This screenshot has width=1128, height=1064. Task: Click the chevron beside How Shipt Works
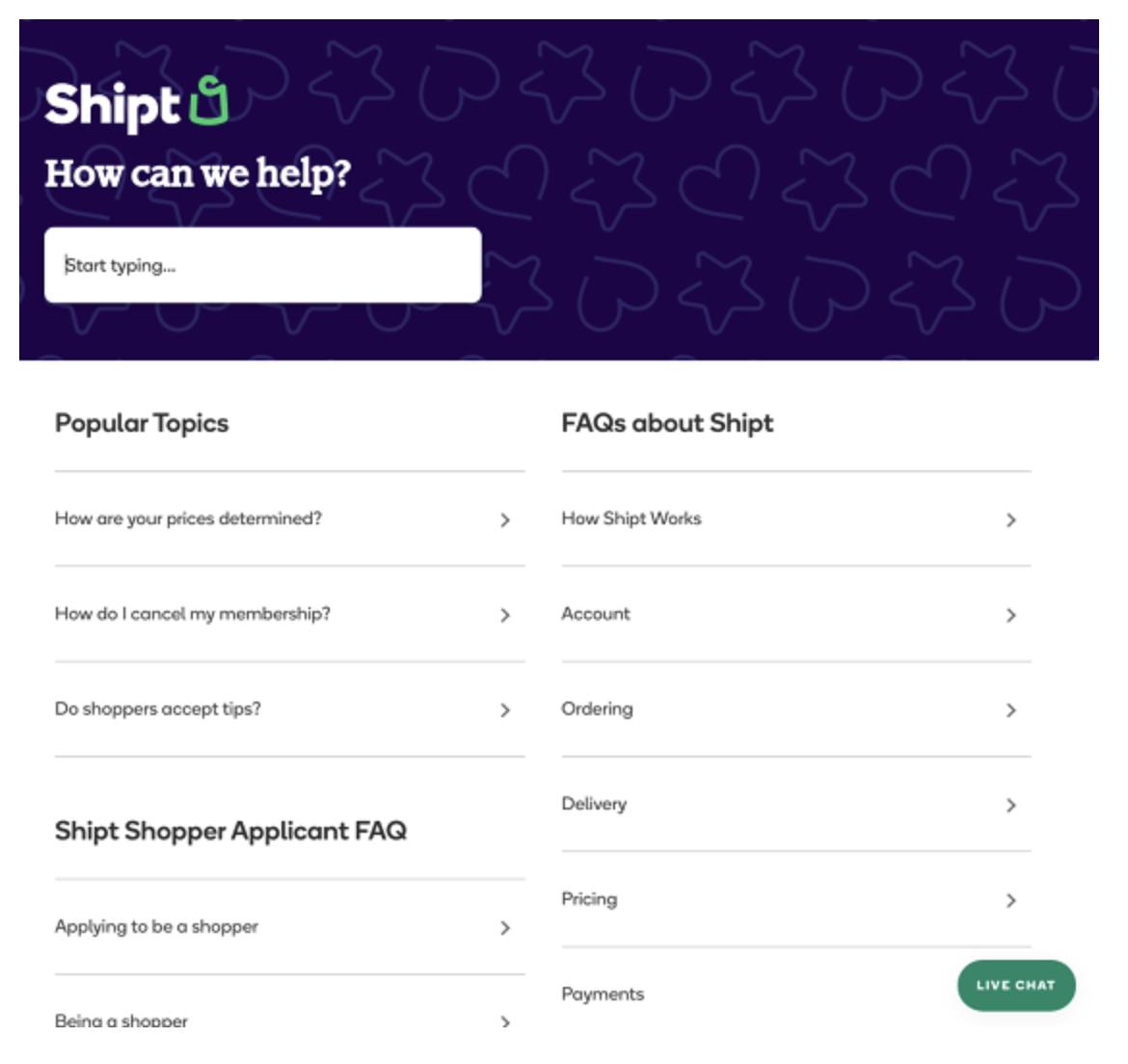click(1010, 520)
